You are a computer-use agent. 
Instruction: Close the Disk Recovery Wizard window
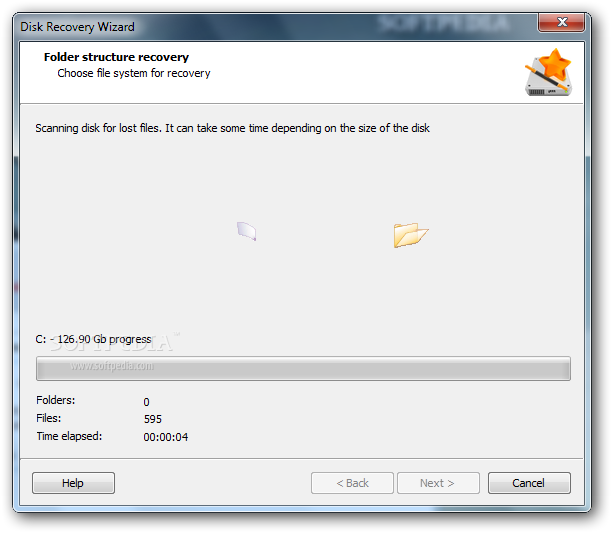tap(561, 22)
